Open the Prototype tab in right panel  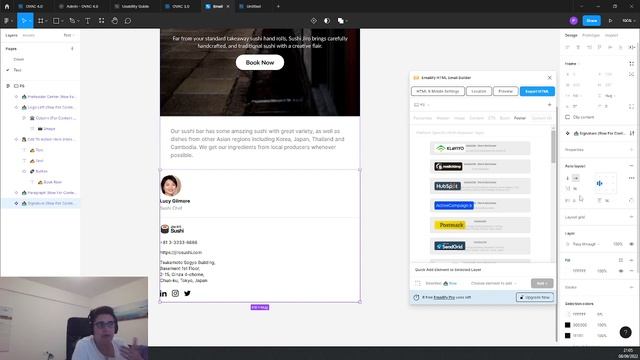[591, 36]
